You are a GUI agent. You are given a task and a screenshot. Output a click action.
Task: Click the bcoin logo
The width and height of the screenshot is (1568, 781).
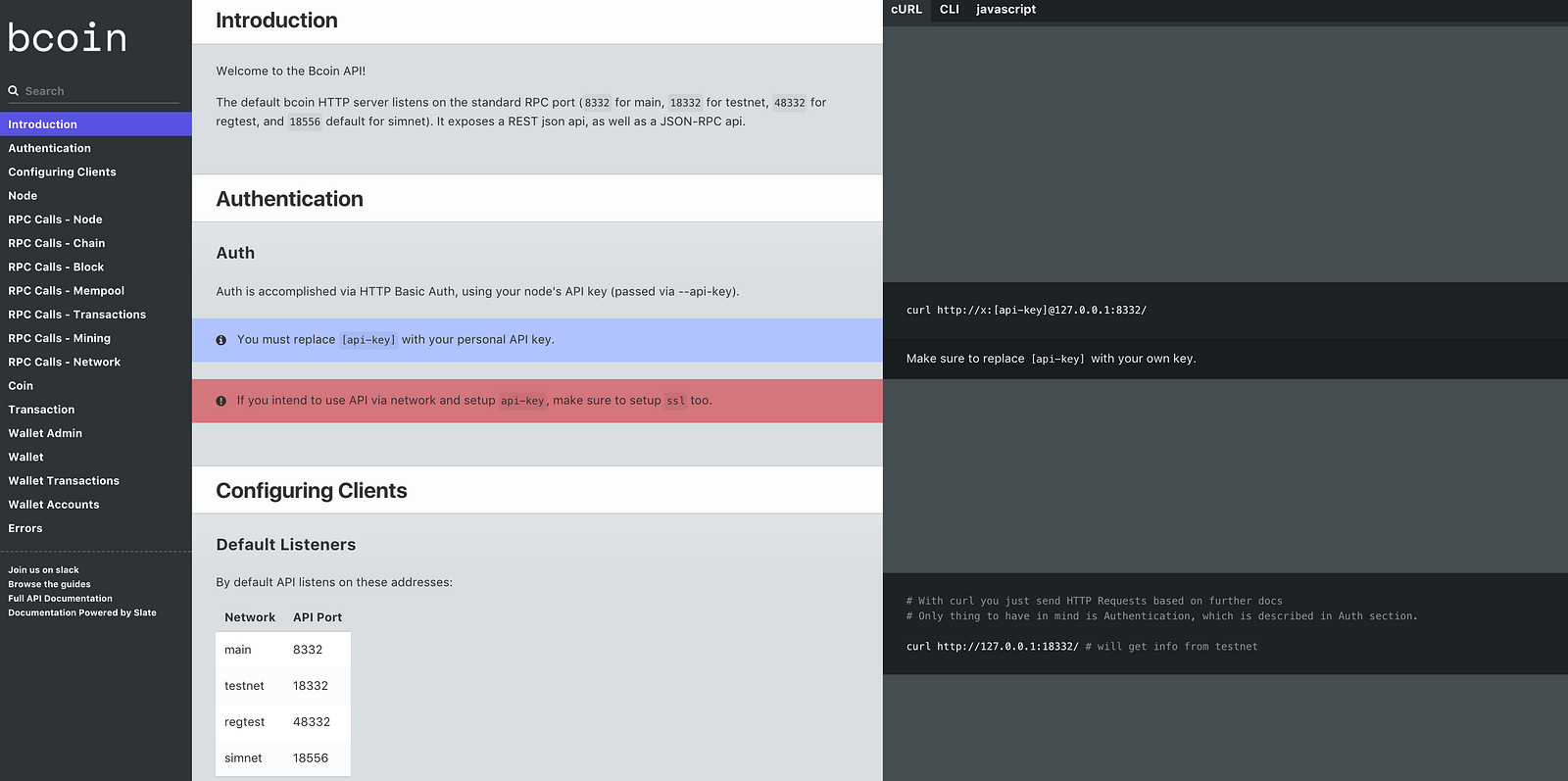pos(68,38)
